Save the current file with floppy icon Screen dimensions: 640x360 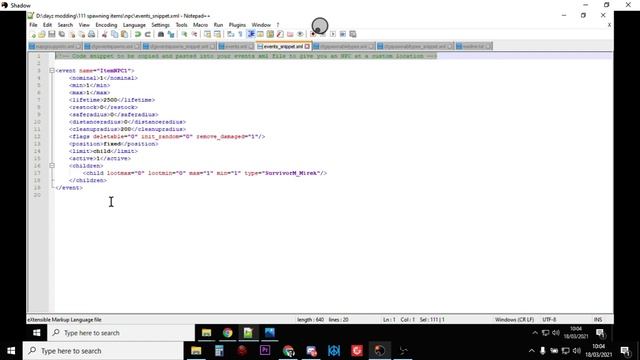coord(52,34)
